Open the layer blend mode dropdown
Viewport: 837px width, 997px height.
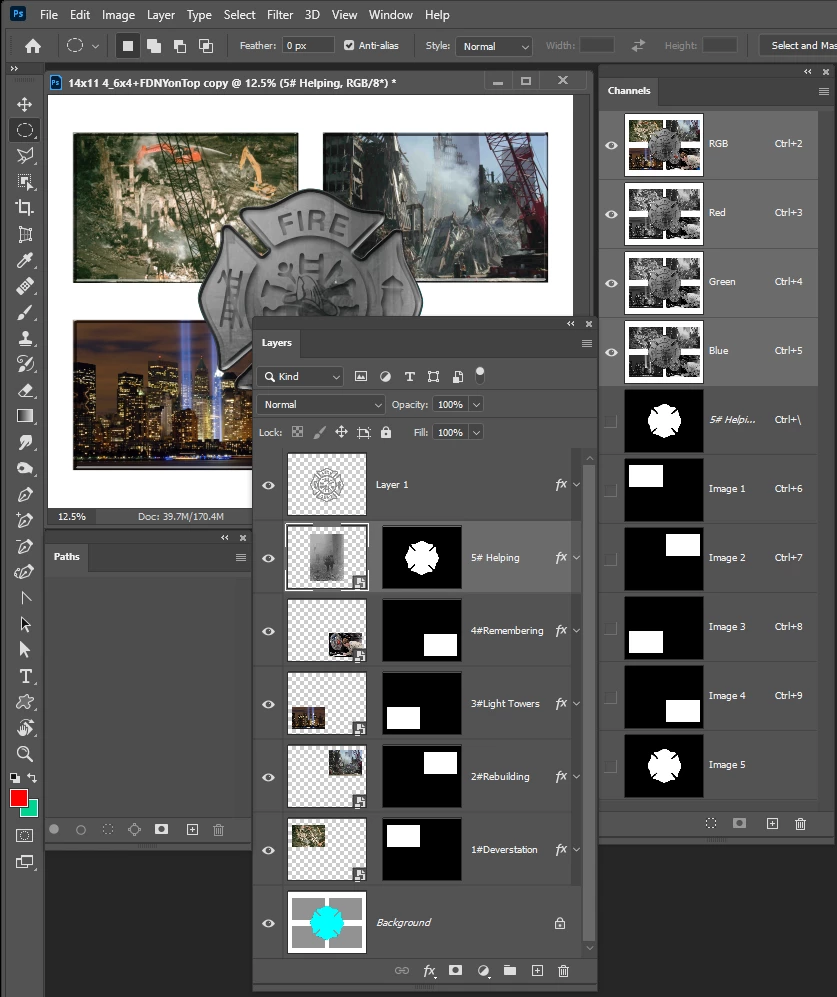click(x=321, y=404)
